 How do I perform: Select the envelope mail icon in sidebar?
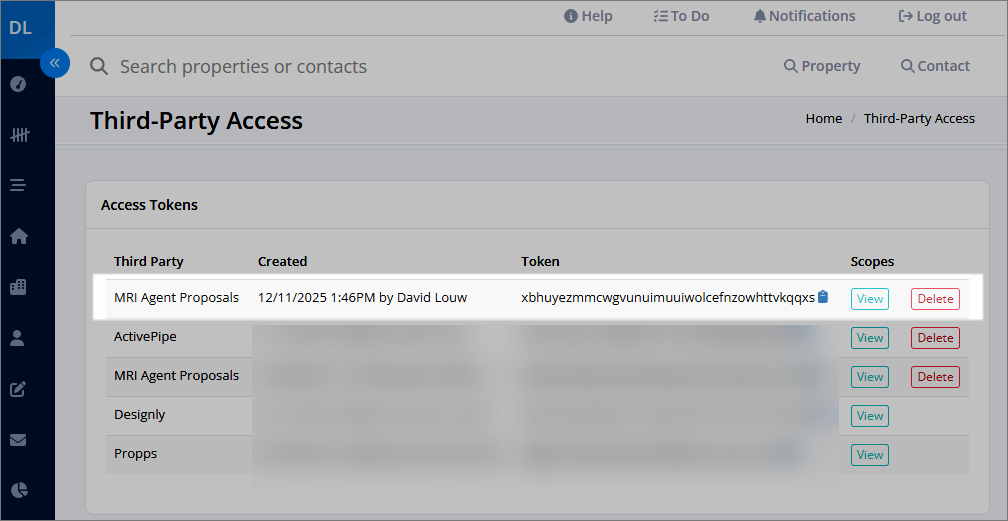(18, 440)
